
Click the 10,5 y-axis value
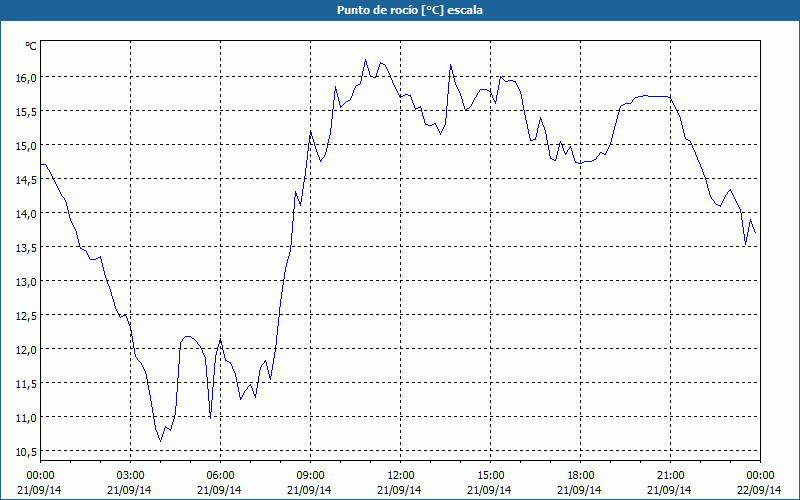(x=26, y=452)
